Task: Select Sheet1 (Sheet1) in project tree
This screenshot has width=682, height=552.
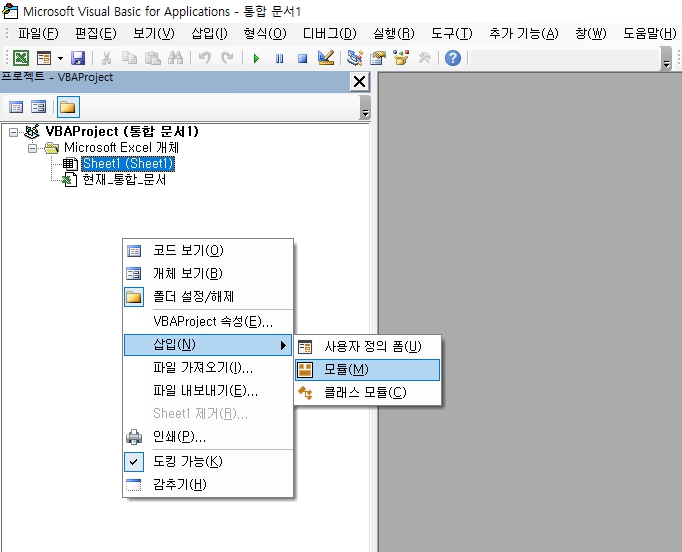Action: 128,164
